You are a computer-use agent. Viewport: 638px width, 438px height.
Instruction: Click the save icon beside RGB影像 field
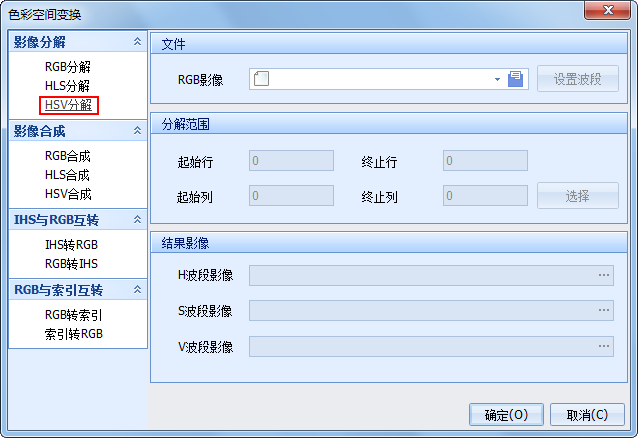516,80
